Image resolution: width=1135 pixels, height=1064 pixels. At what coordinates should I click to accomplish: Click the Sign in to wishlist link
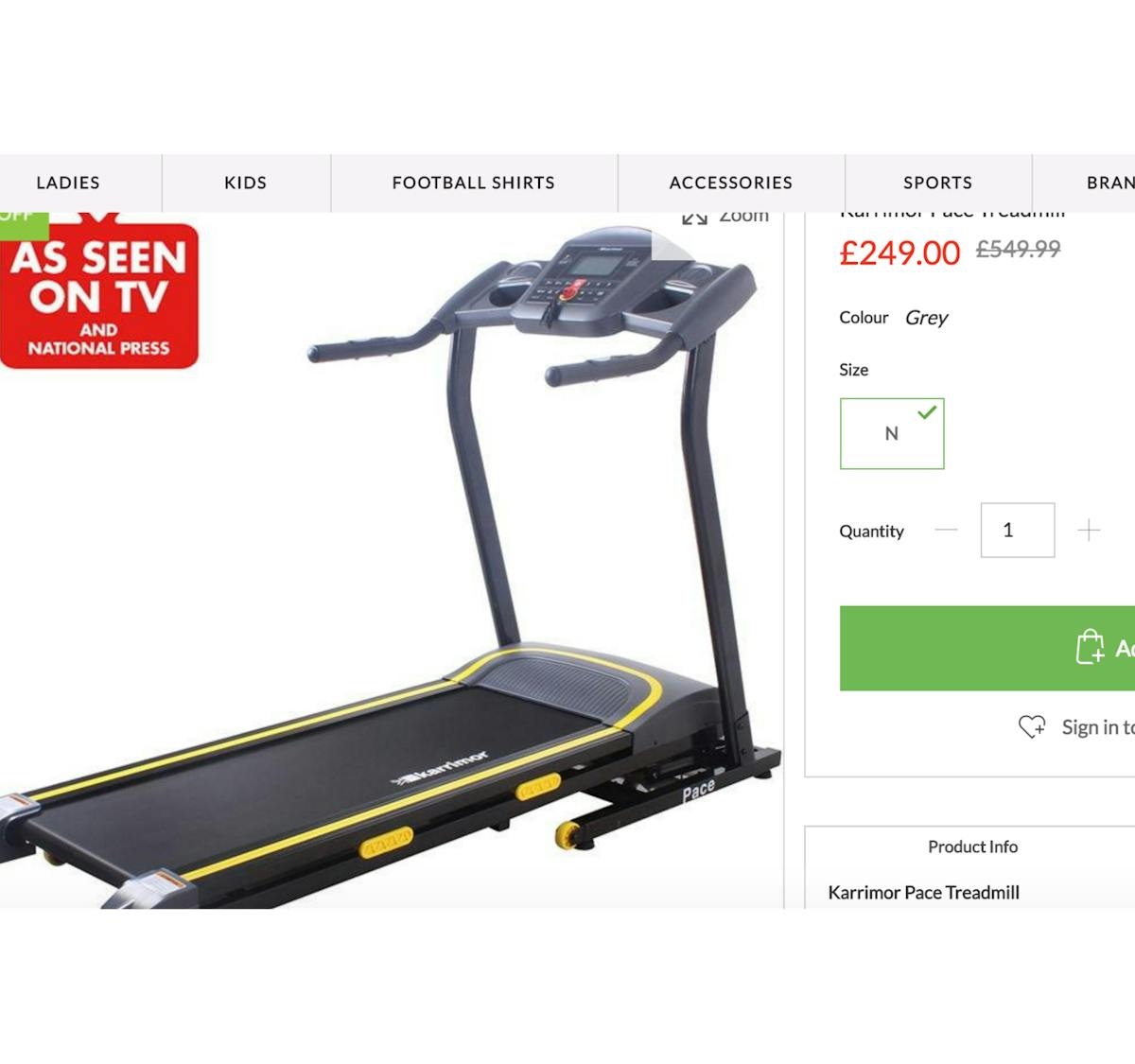(x=1097, y=726)
